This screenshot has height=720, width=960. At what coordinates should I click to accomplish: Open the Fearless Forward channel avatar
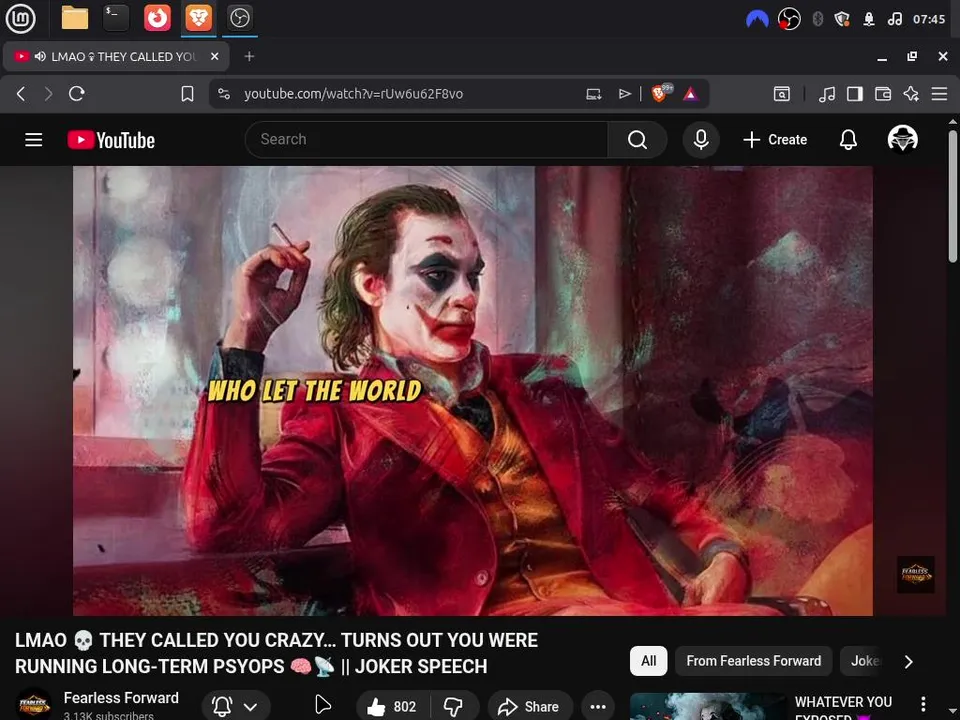34,705
